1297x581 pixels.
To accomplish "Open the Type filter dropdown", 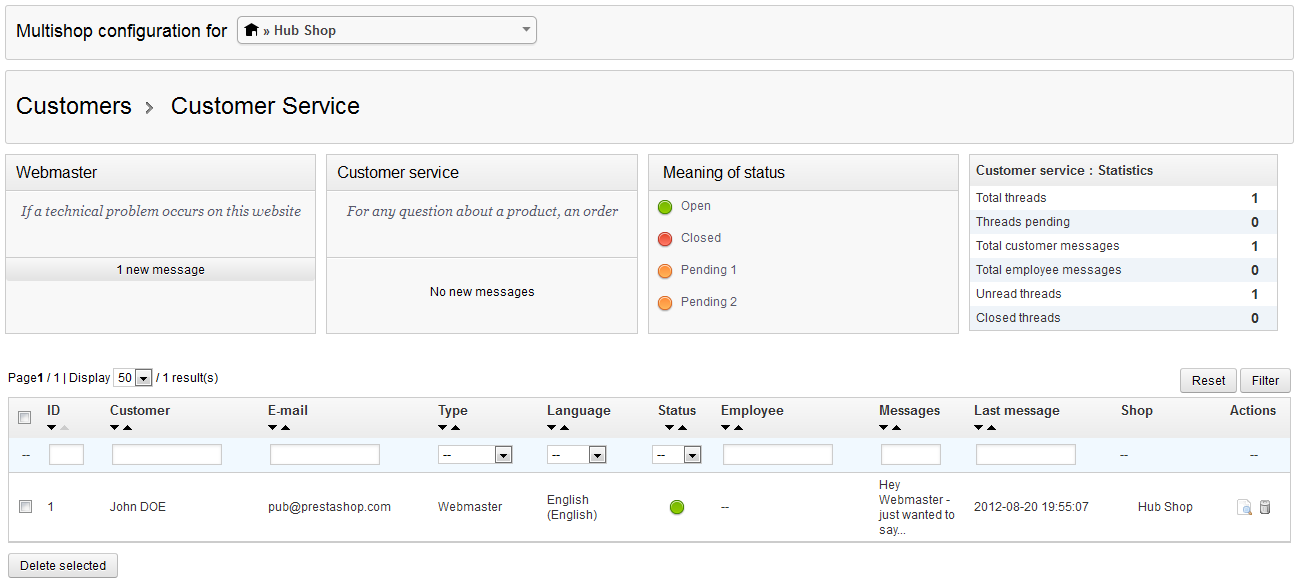I will click(x=475, y=455).
